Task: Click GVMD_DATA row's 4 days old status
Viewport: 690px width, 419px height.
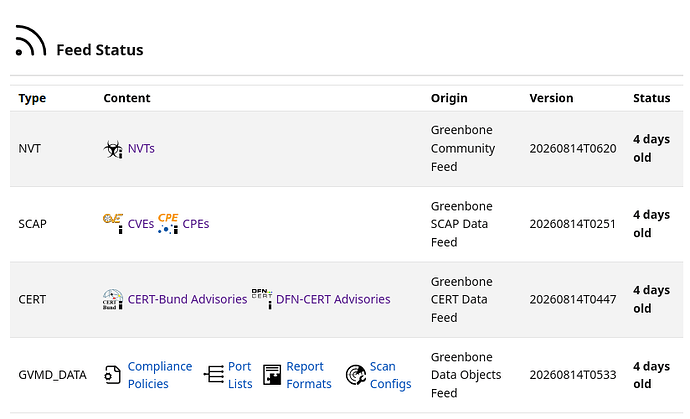Action: [652, 375]
